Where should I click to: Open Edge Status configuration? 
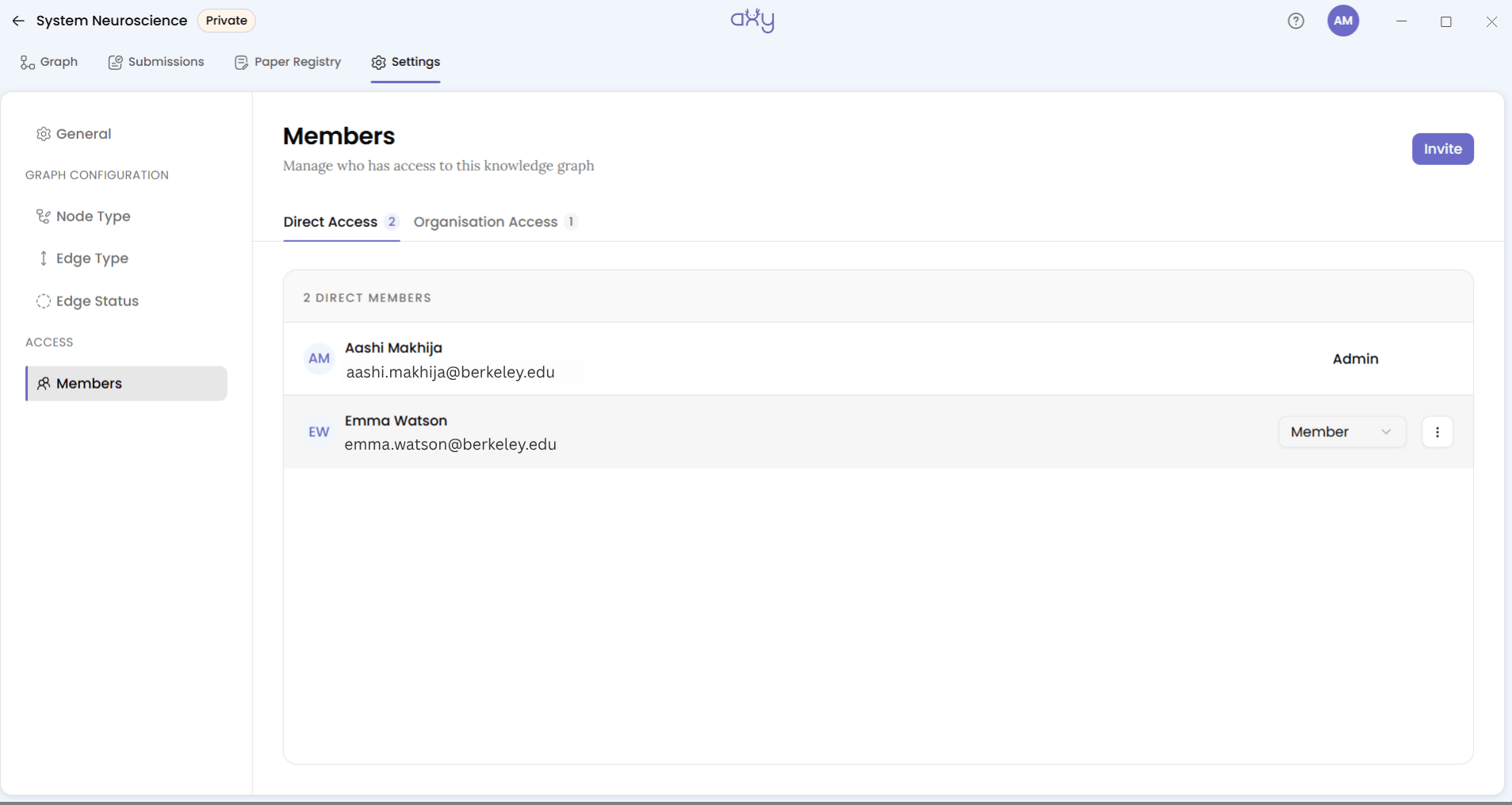(87, 301)
